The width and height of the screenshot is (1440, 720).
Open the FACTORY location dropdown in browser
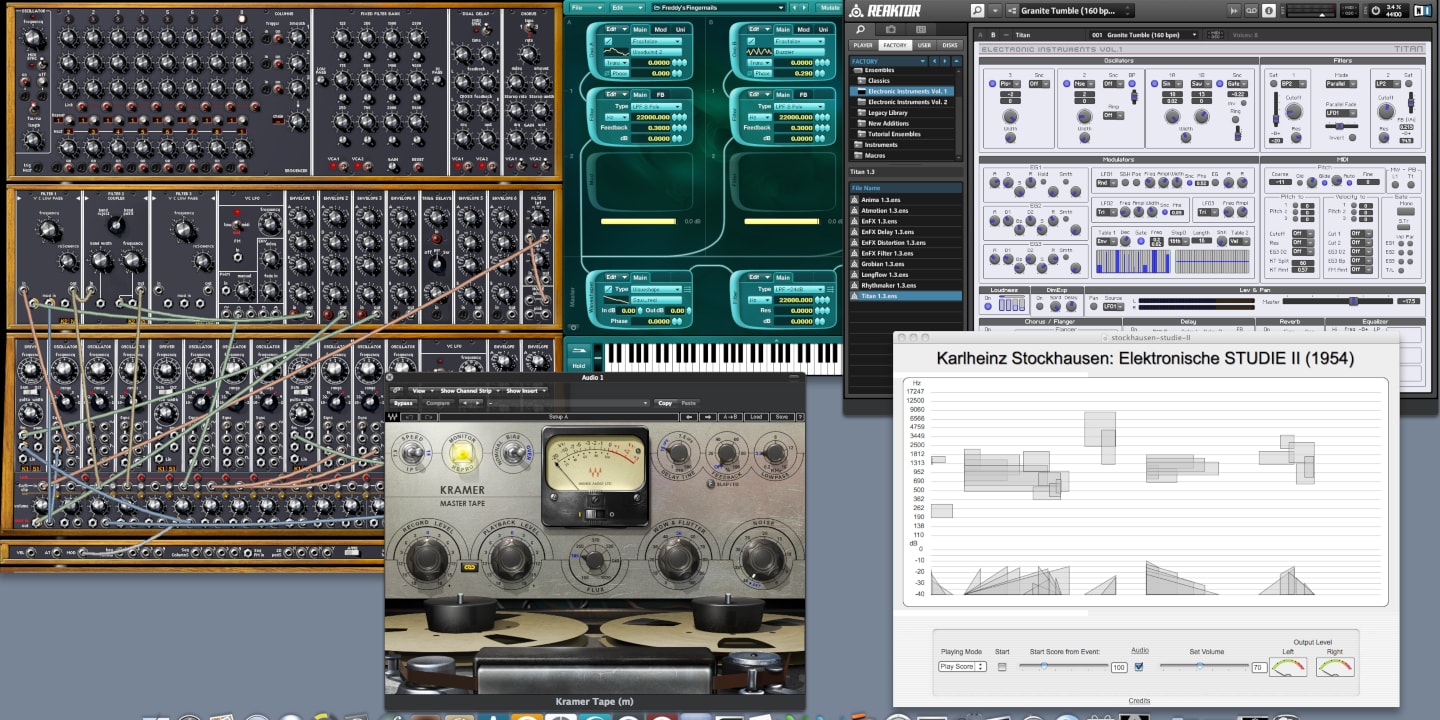click(x=888, y=61)
